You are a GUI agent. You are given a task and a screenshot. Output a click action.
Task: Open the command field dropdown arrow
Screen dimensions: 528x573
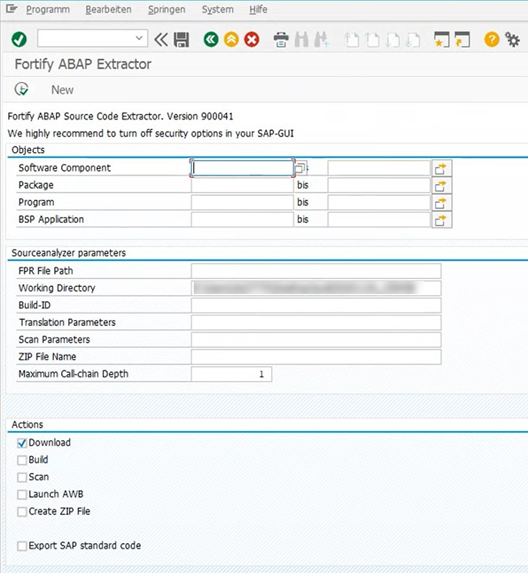tap(139, 38)
